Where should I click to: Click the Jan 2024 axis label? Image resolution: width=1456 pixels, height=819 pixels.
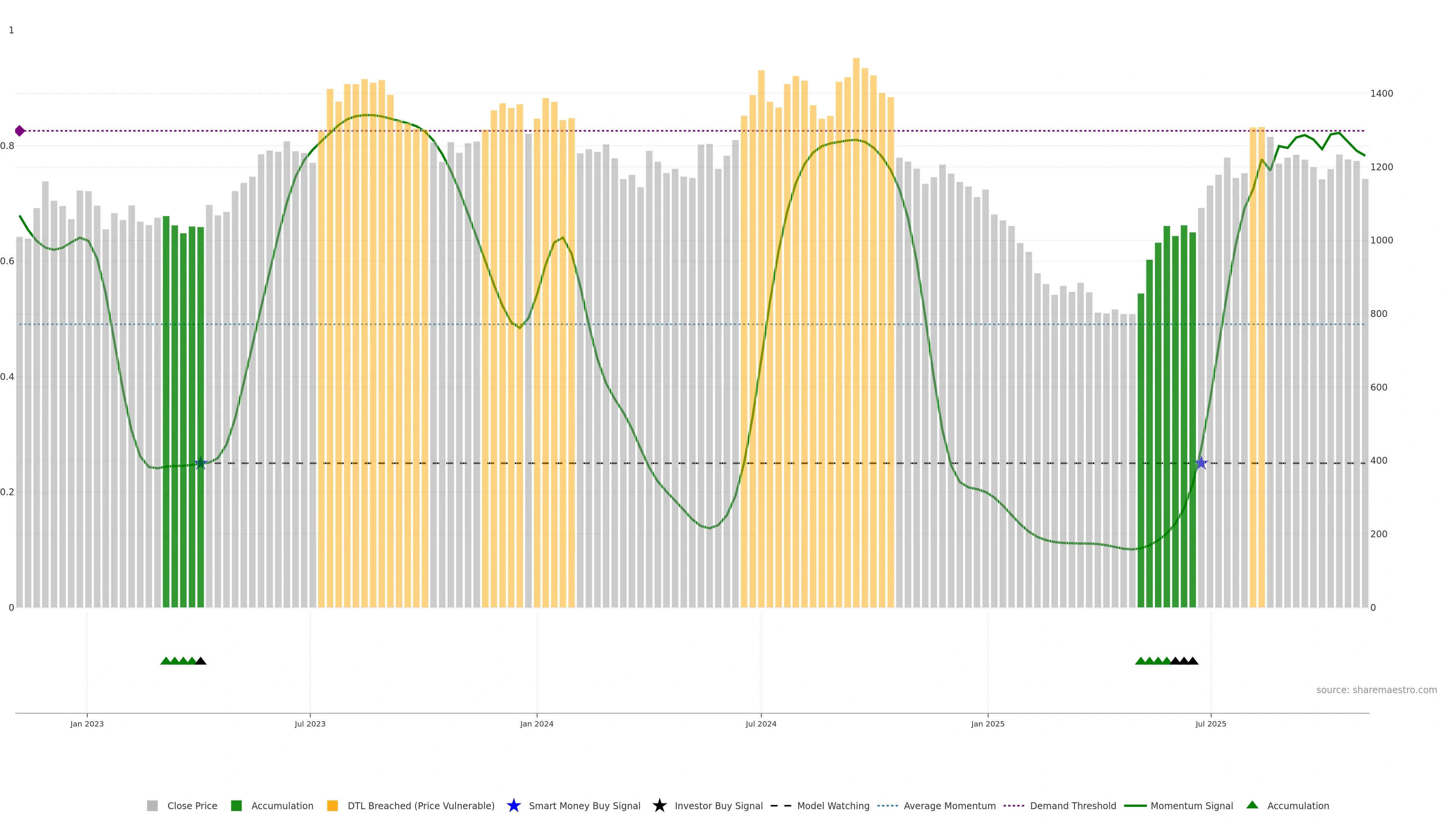(537, 724)
